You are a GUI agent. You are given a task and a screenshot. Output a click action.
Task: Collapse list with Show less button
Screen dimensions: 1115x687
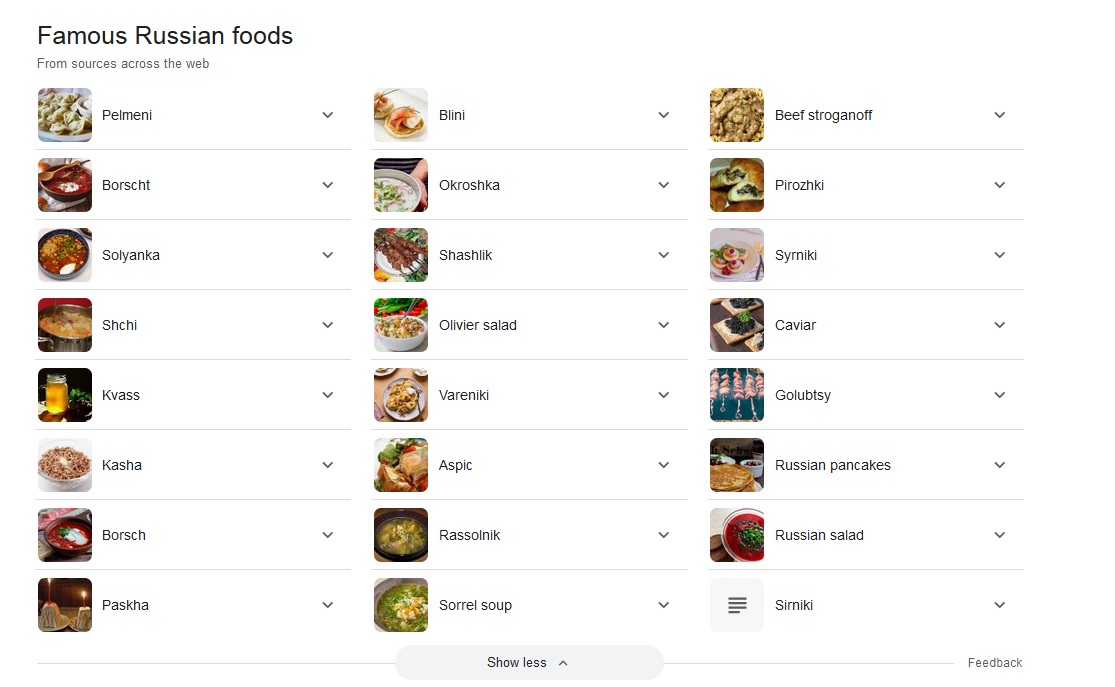(528, 662)
